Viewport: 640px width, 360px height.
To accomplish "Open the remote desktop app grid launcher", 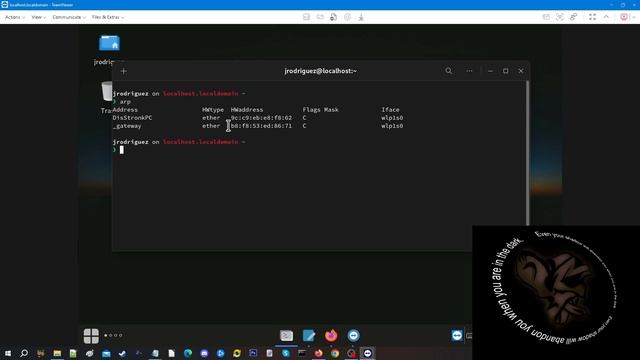I will coord(91,336).
